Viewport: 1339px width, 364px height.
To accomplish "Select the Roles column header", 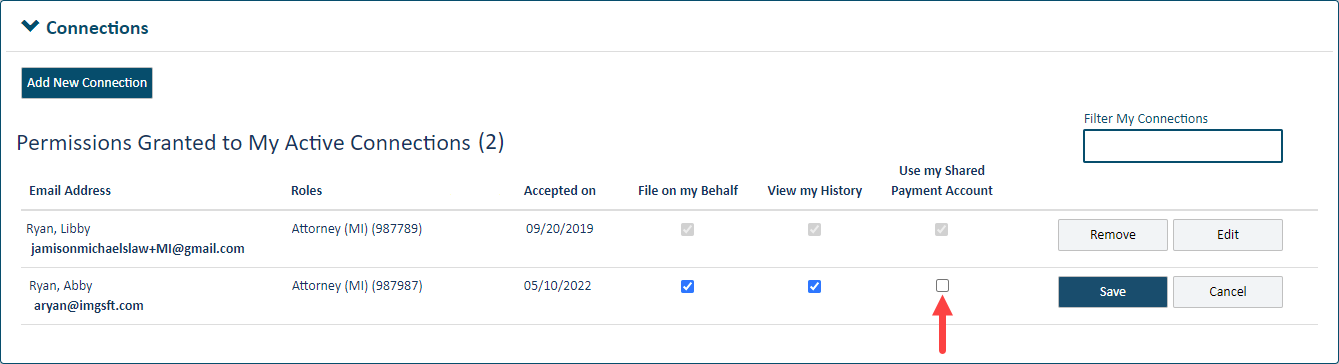I will [x=306, y=190].
